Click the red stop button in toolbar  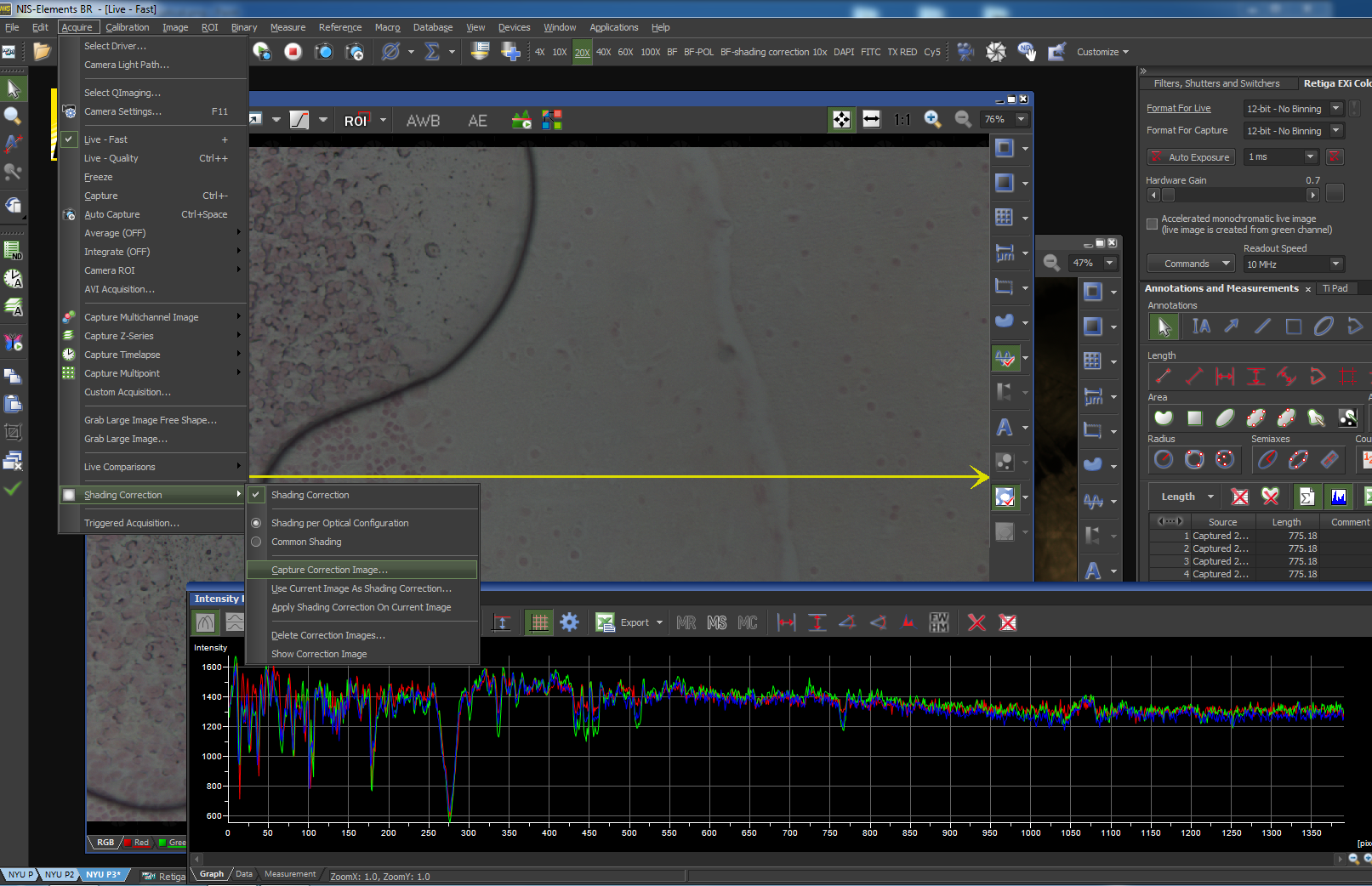tap(293, 52)
